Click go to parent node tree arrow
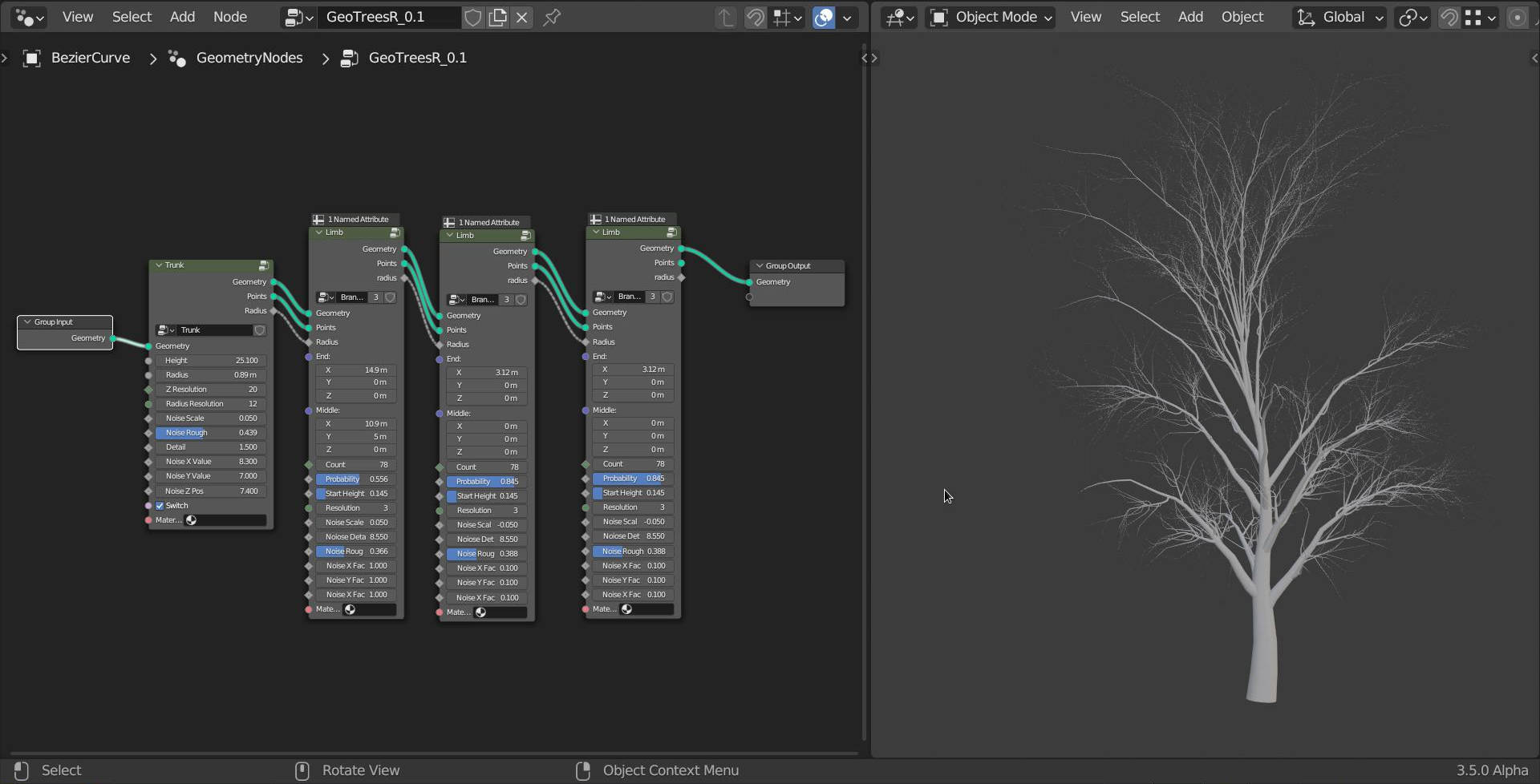 click(726, 17)
